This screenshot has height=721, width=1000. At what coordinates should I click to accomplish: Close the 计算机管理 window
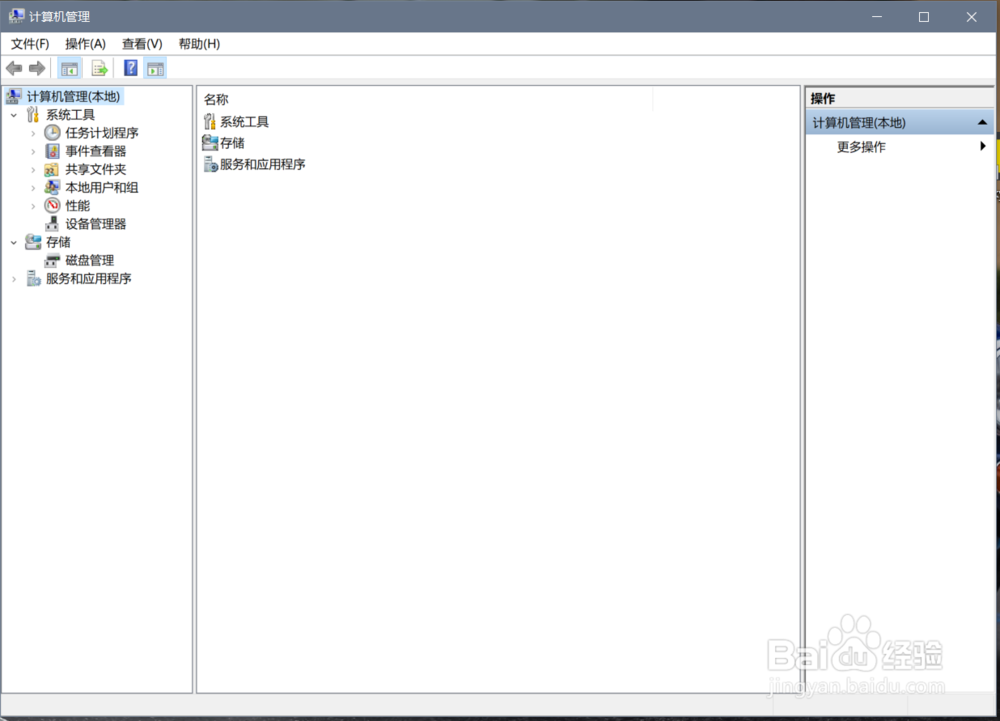971,17
